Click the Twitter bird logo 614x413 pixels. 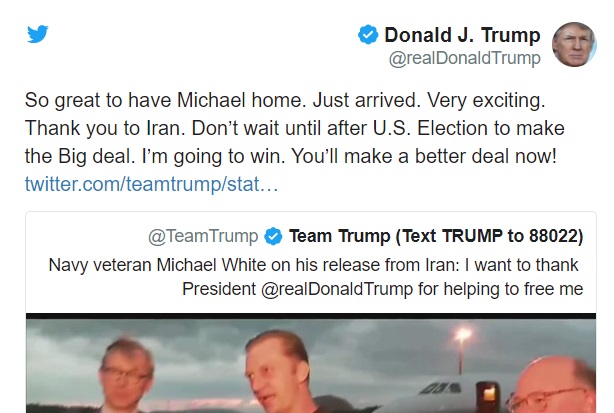37,35
